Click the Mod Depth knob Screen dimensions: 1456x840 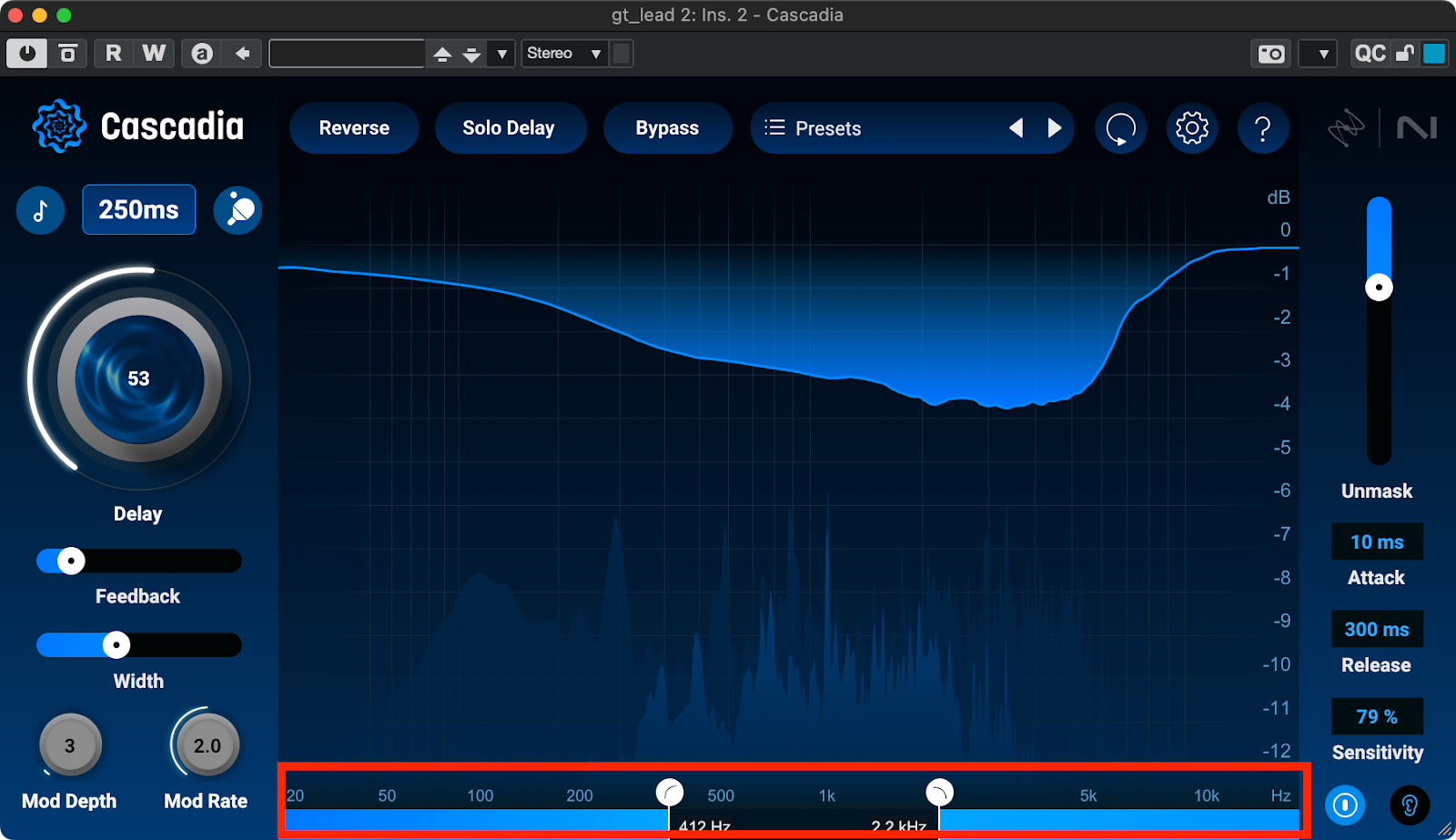point(70,745)
